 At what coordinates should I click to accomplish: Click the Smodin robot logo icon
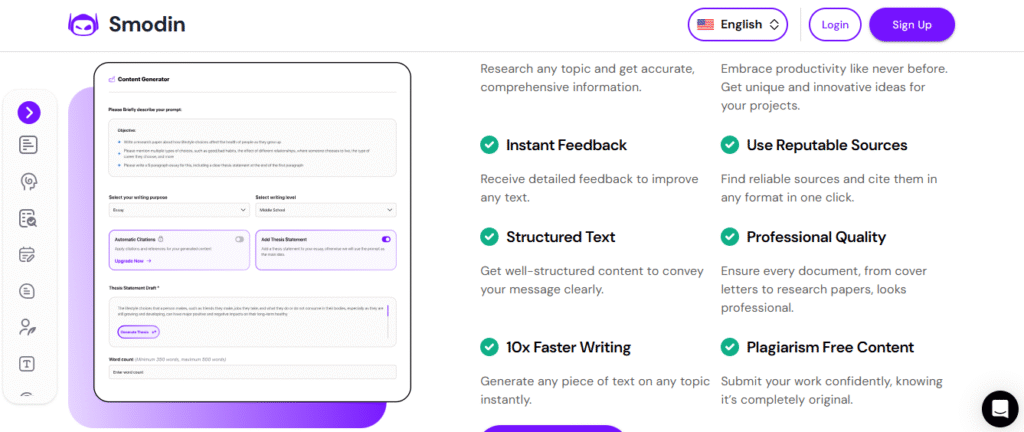[83, 25]
